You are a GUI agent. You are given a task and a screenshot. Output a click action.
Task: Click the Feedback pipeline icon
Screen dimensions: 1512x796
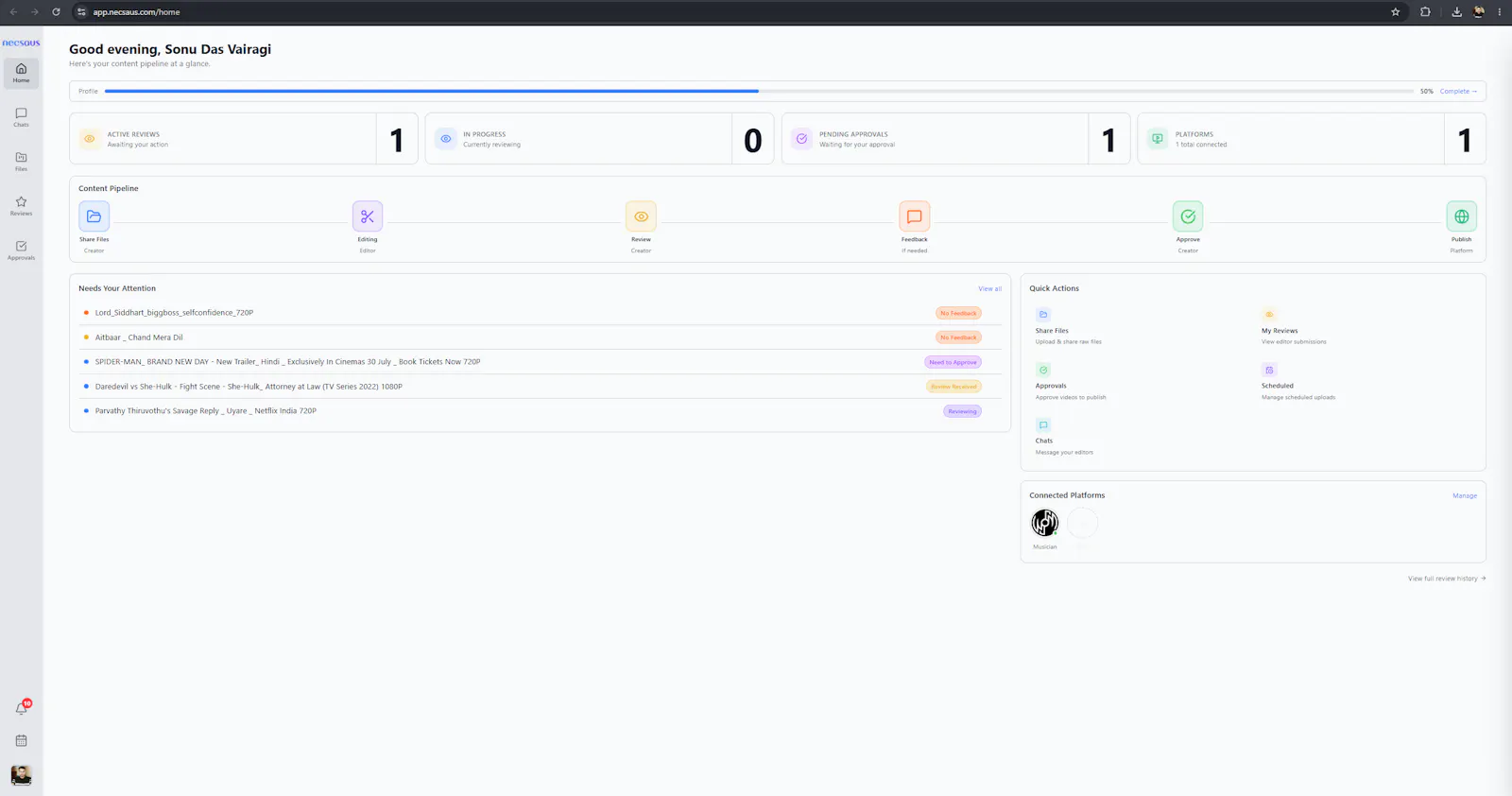click(x=915, y=216)
